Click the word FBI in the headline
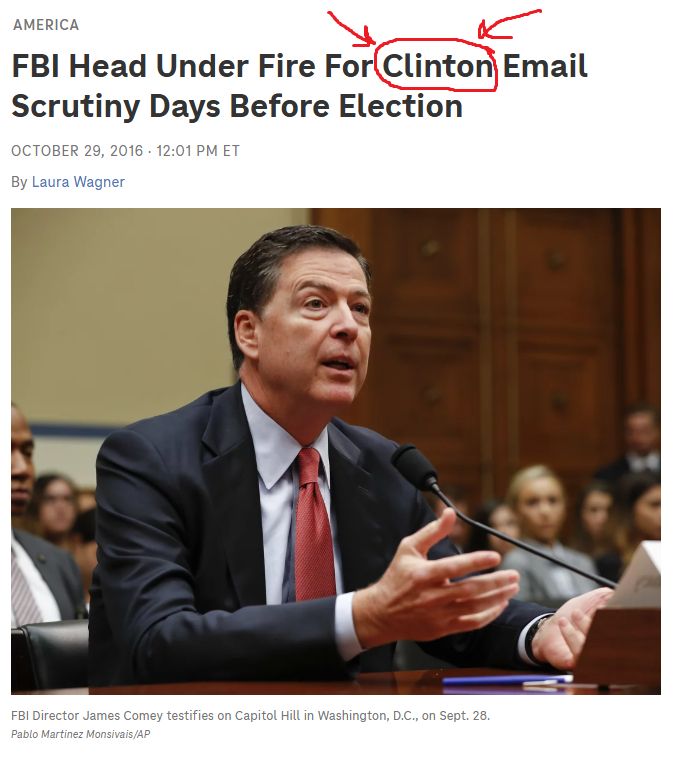Viewport: 683px width, 759px height. [36, 66]
